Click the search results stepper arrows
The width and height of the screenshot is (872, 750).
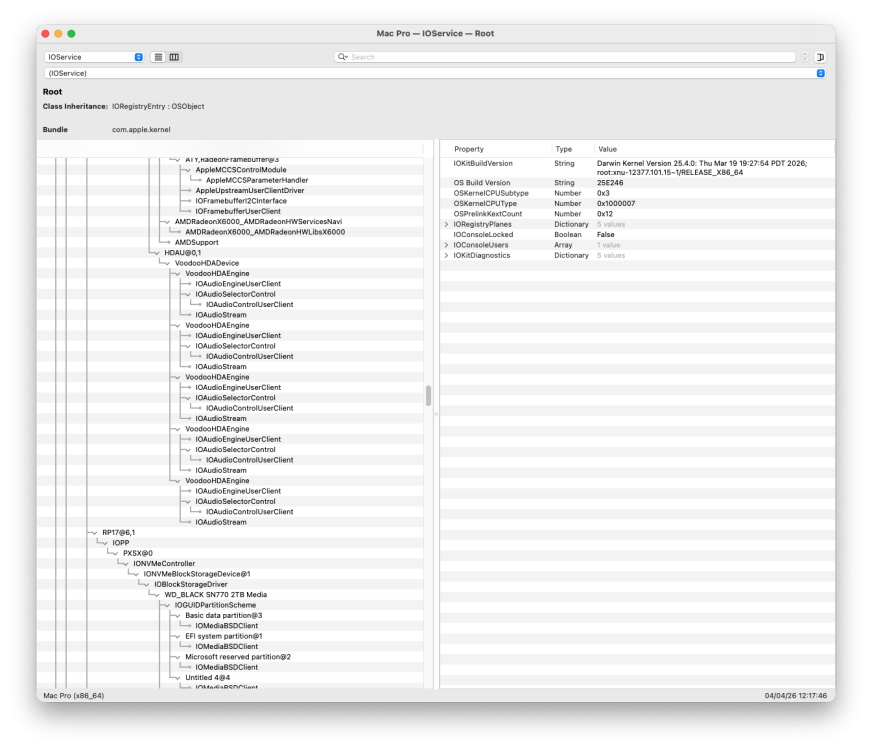click(804, 57)
